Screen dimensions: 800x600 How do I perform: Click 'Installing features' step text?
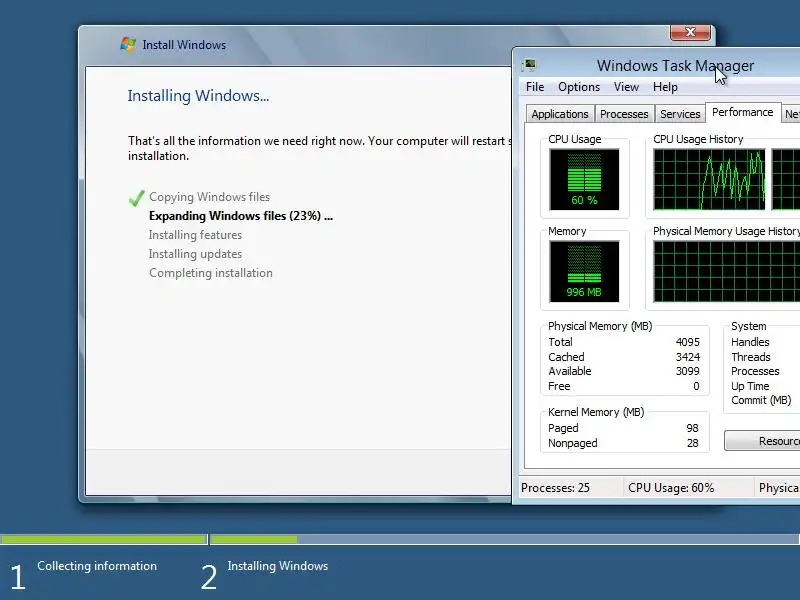click(x=195, y=235)
